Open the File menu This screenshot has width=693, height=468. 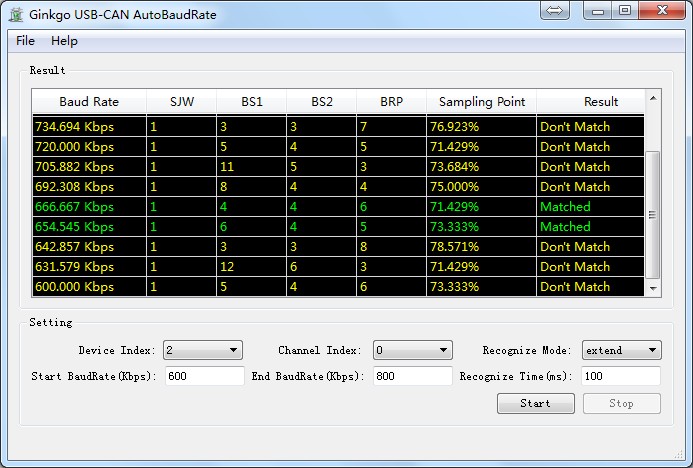25,41
